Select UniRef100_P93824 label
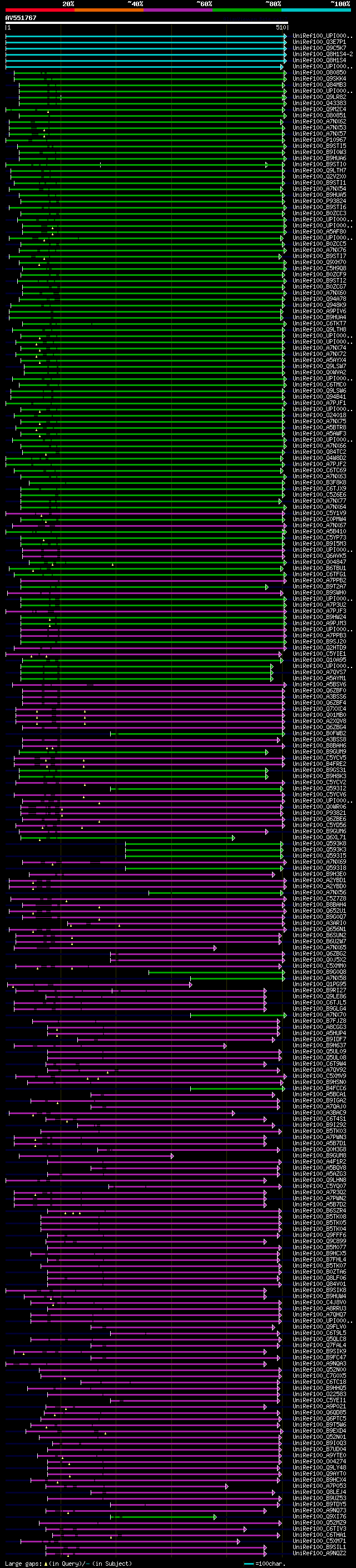The image size is (356, 1568). (x=319, y=201)
